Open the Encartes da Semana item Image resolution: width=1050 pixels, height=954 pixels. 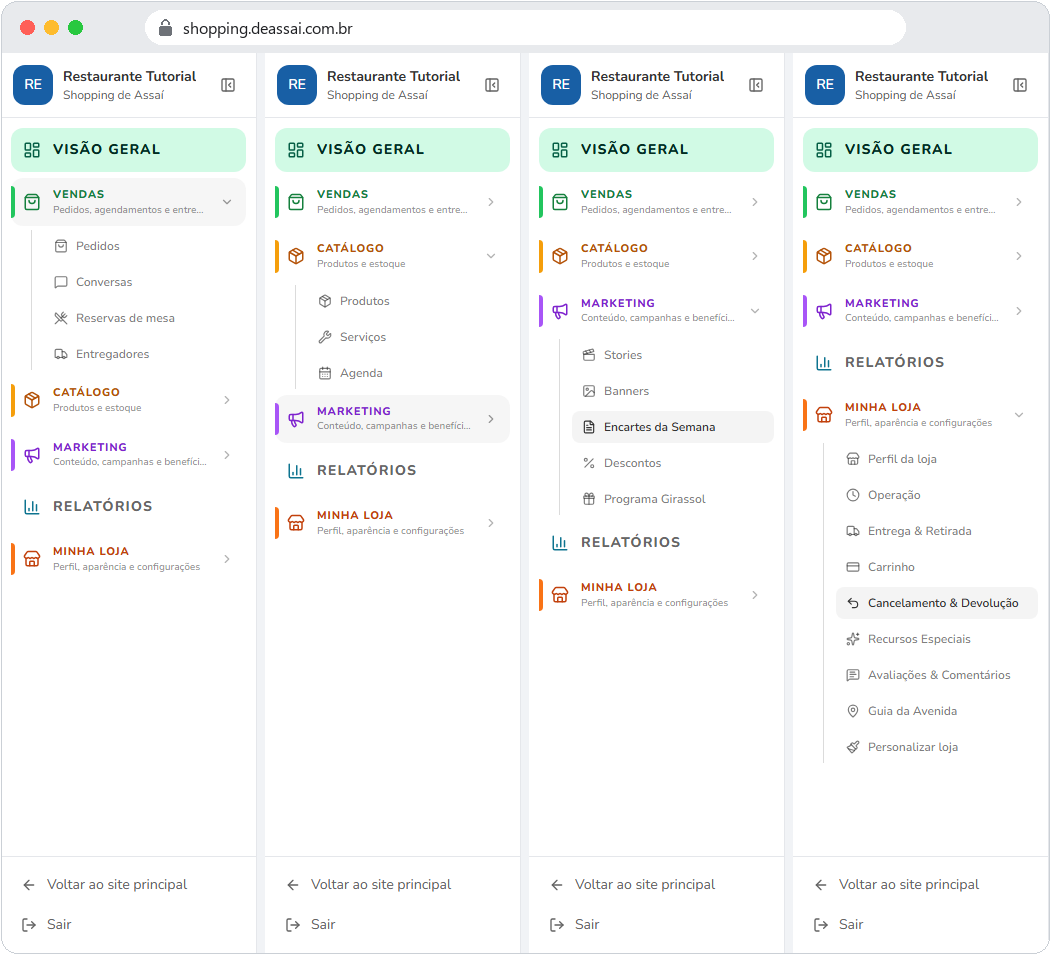[672, 427]
